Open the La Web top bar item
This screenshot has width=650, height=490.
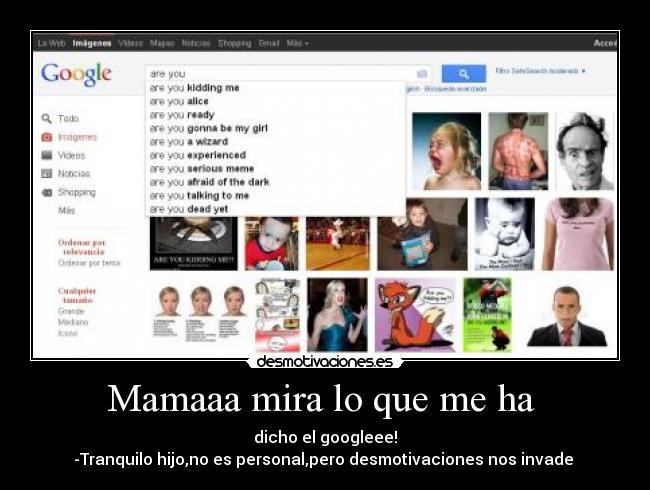51,43
